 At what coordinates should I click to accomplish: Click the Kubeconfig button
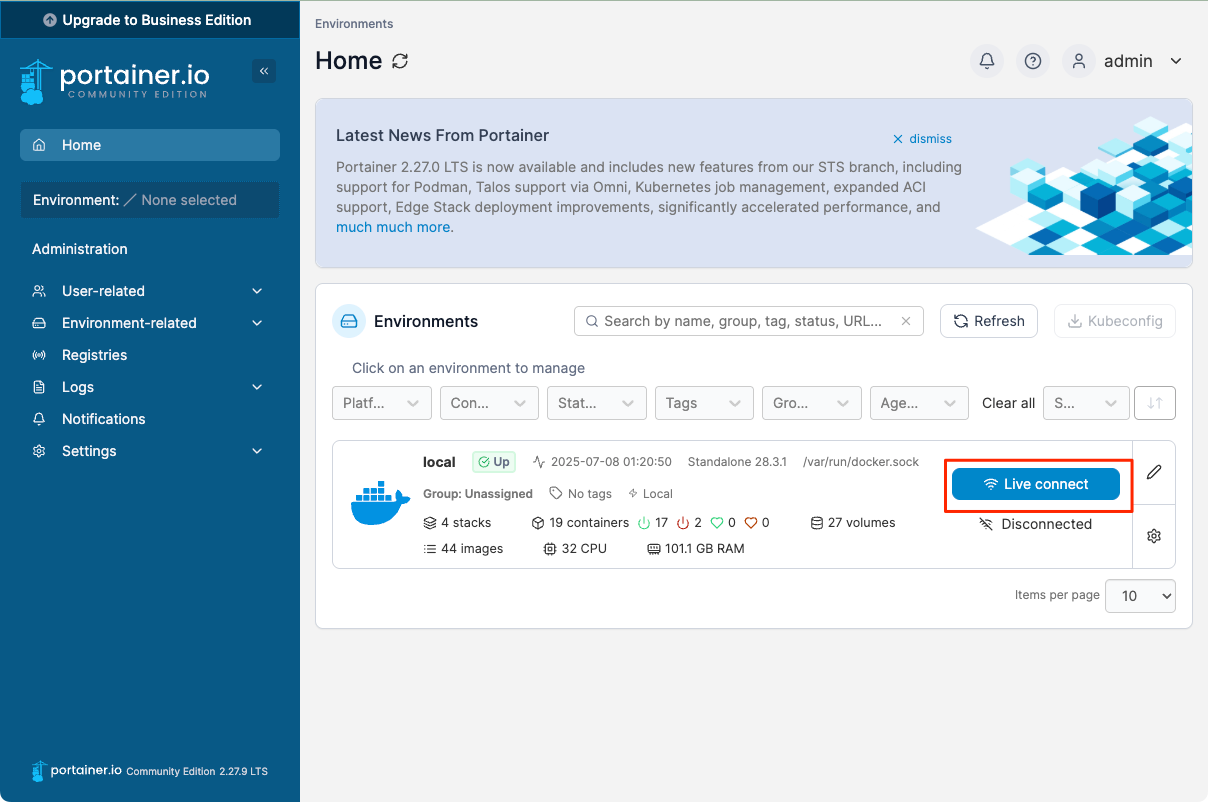(1115, 321)
